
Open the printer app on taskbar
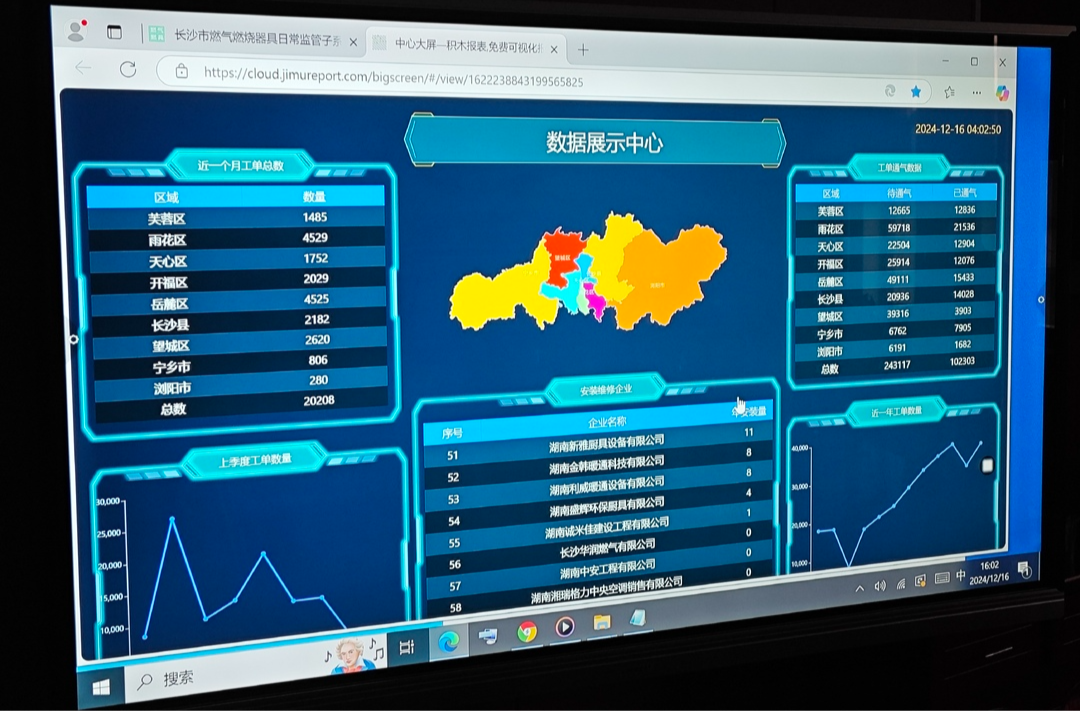point(488,636)
